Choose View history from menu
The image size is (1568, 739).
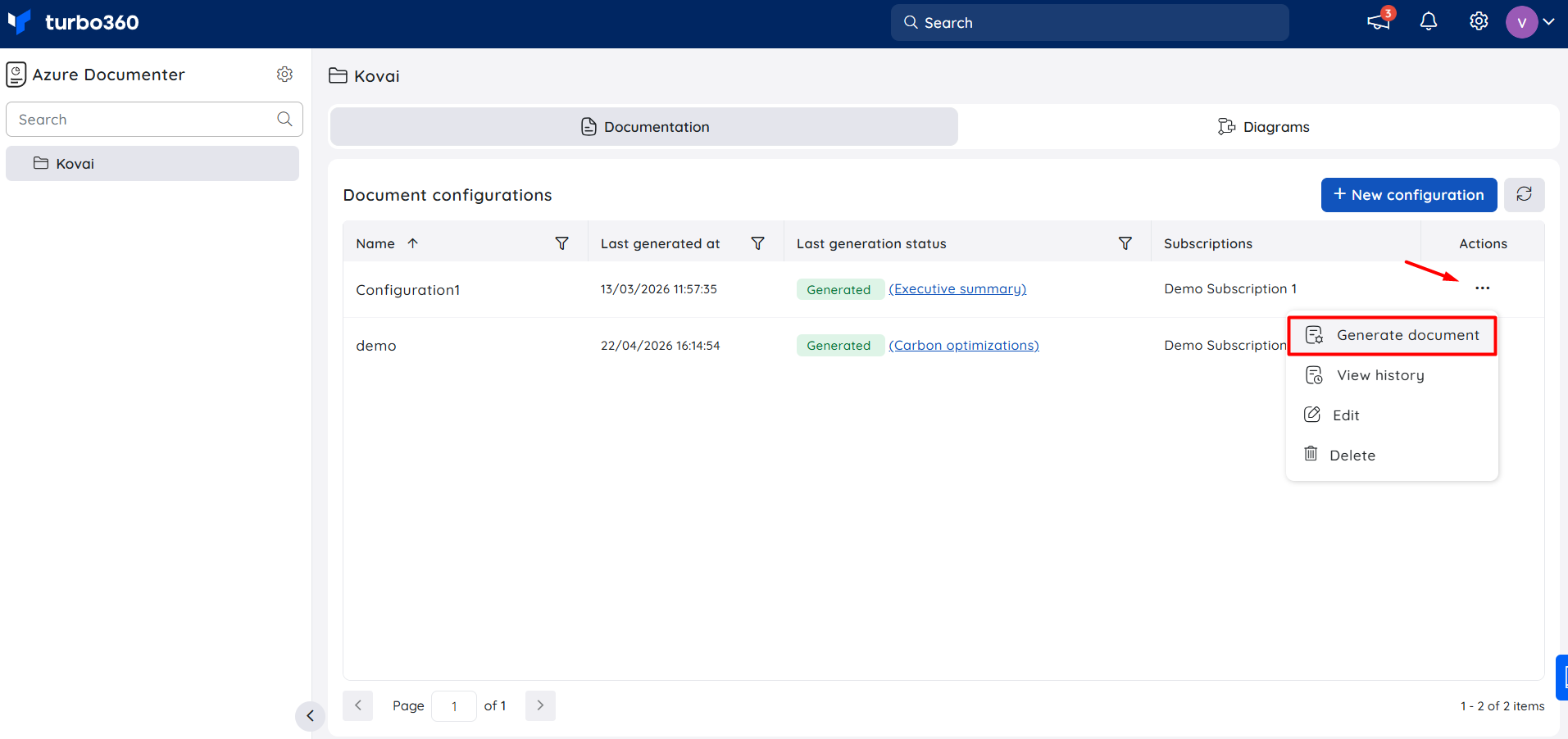(1392, 375)
